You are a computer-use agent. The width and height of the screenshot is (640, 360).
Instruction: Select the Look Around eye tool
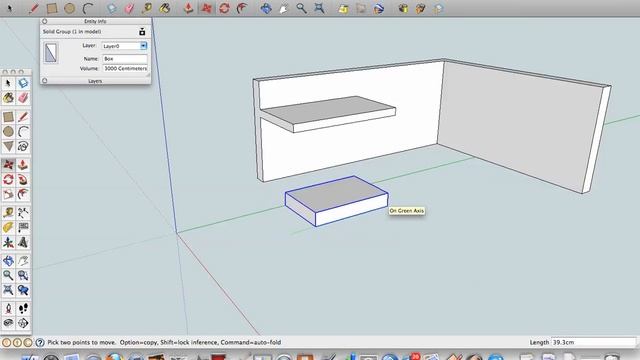pyautogui.click(x=8, y=323)
